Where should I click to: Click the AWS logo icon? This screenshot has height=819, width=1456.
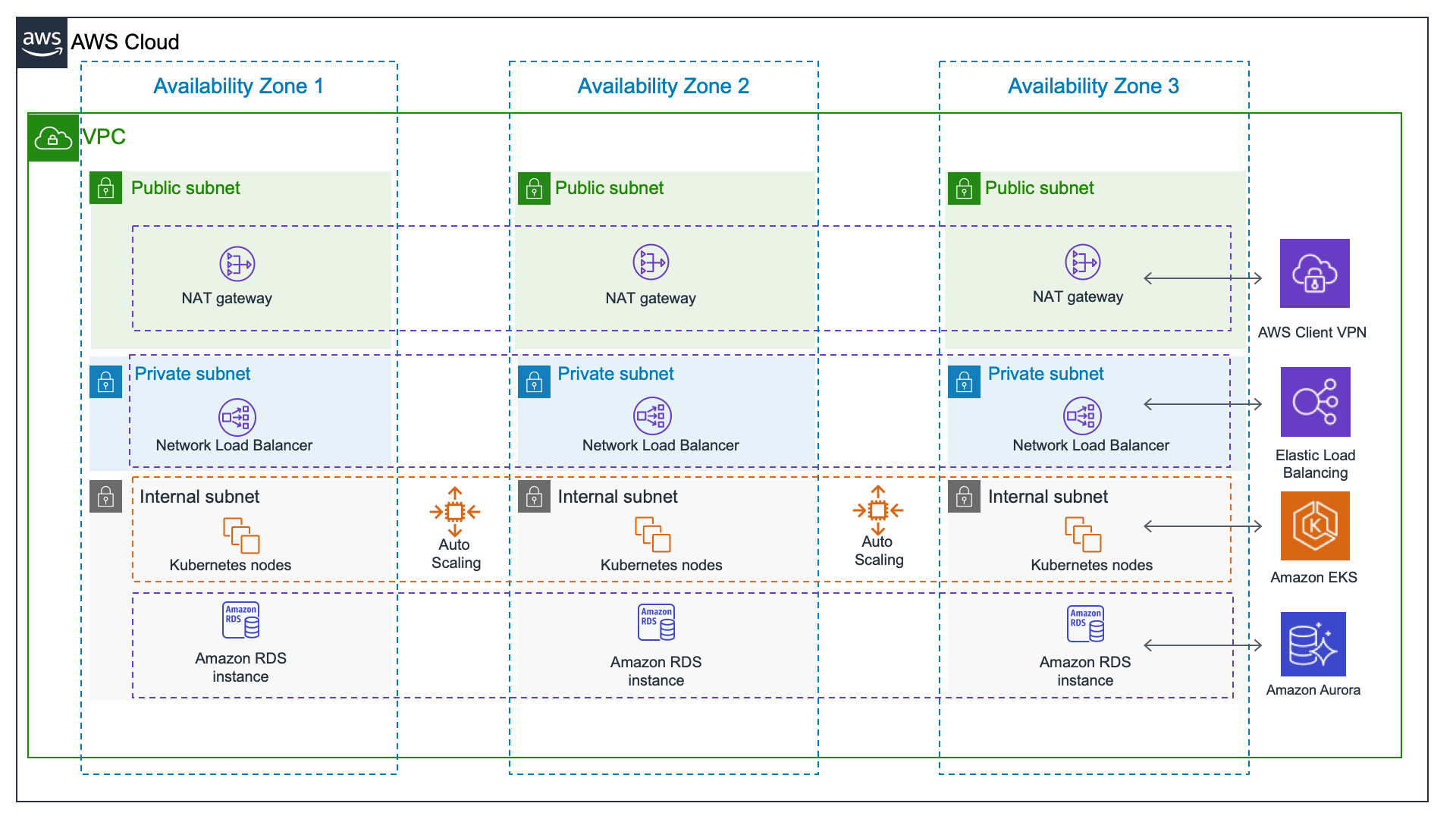click(x=42, y=43)
